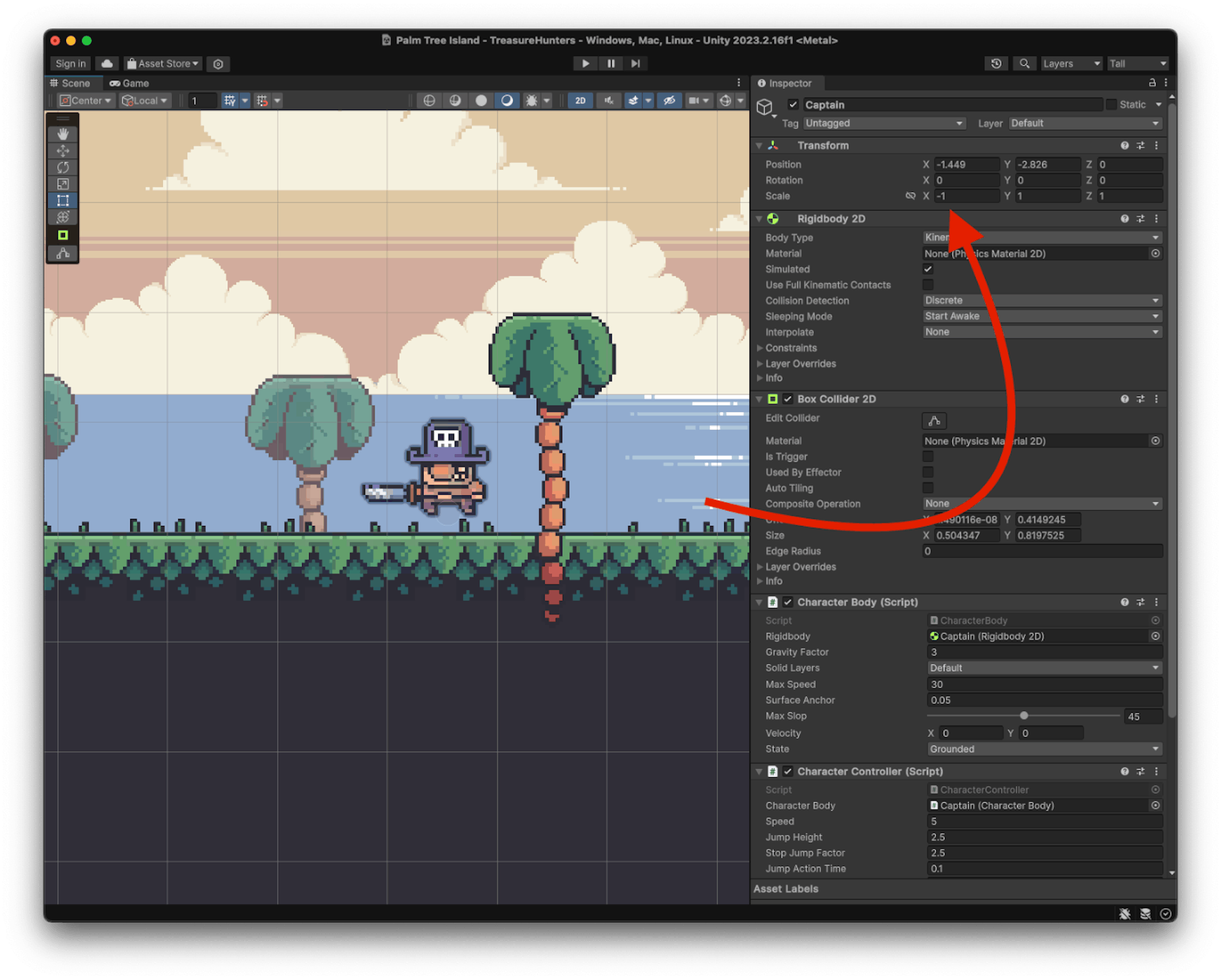Switch to the Game tab

coord(129,83)
